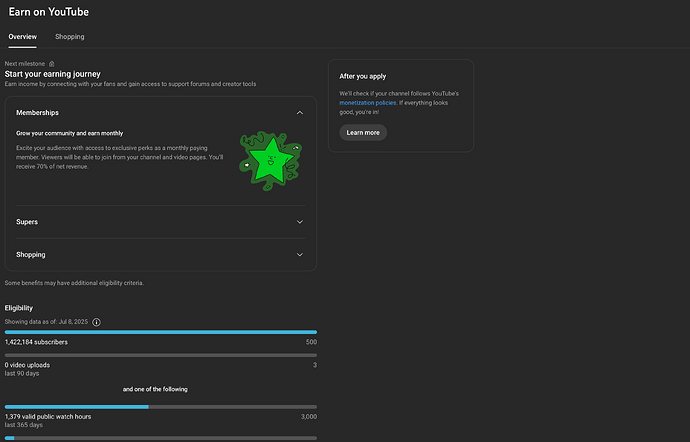Select the '0 video uploads' text

[27, 365]
